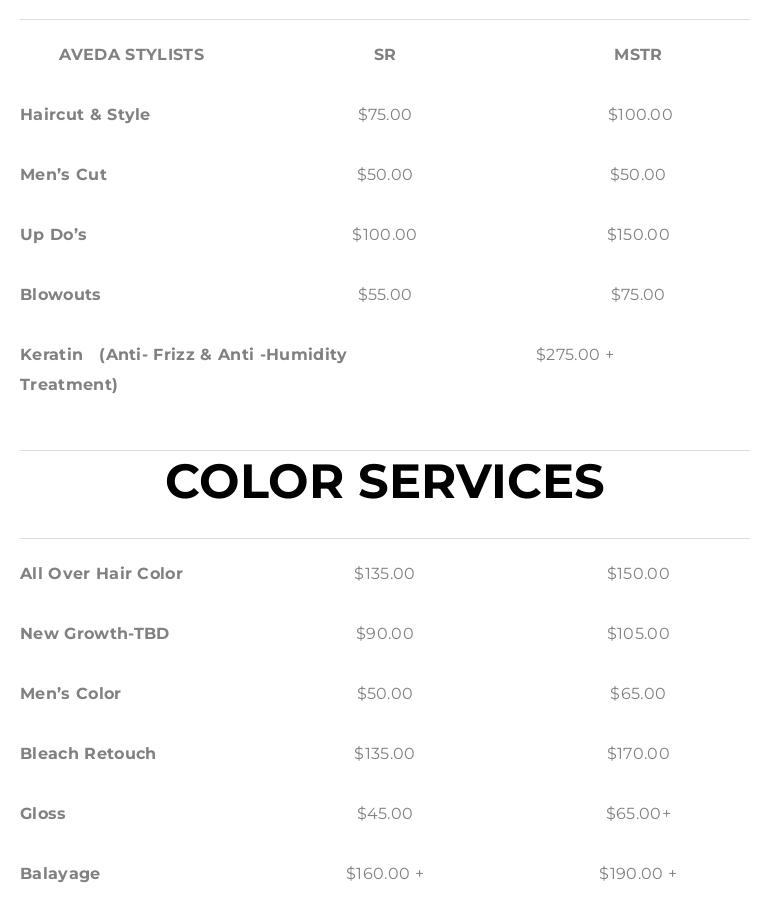
Task: Click the AVEDA STYLISTS column header
Action: pos(132,55)
